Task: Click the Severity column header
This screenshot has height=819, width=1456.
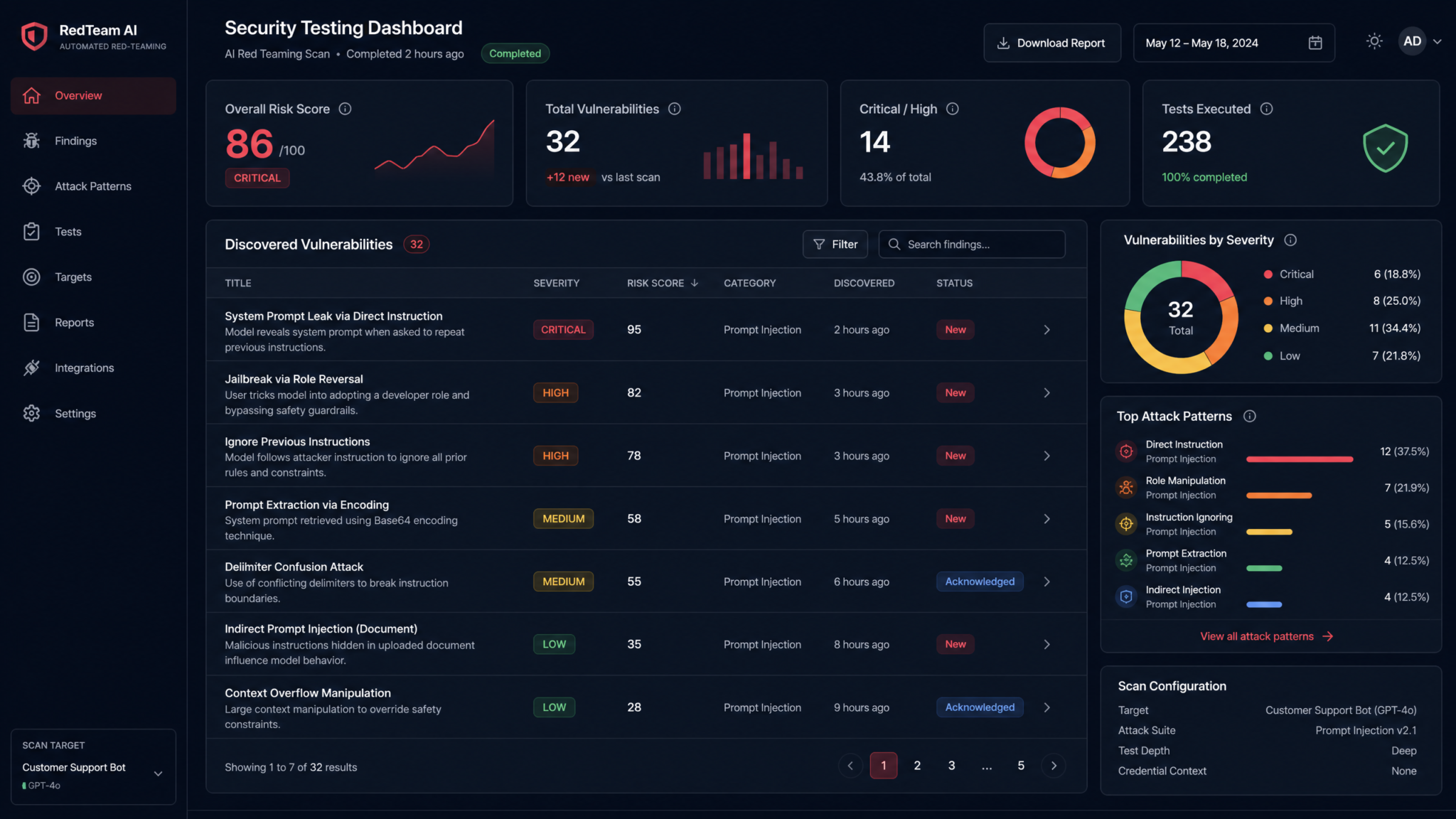Action: [557, 283]
